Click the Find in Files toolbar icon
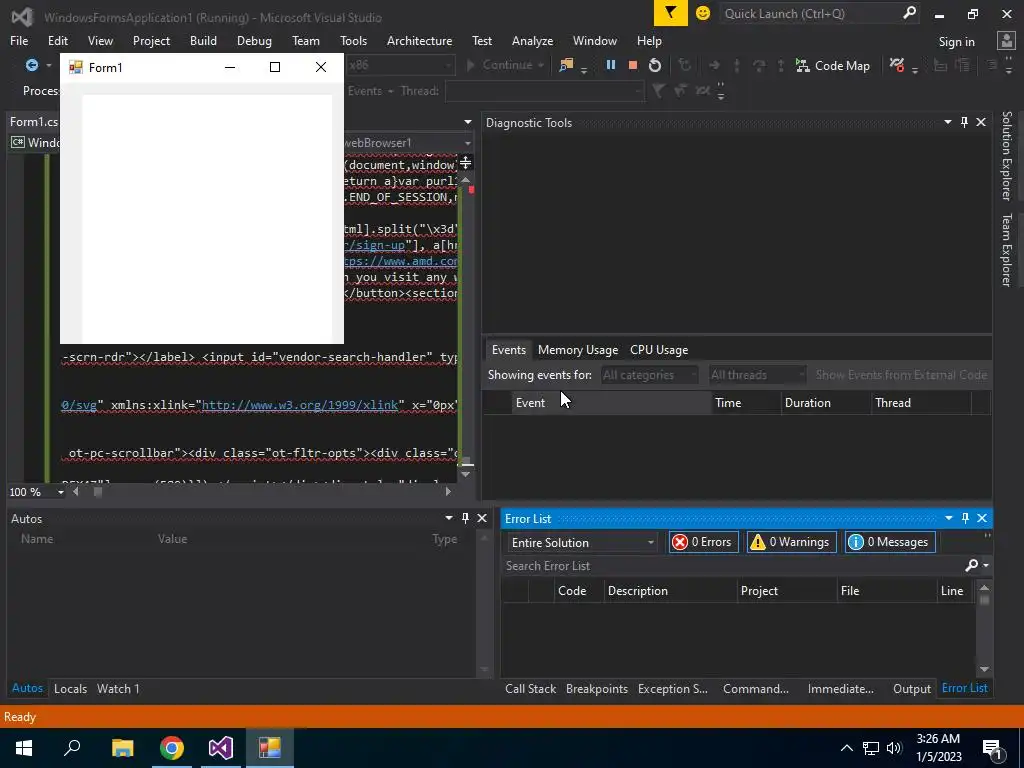Image resolution: width=1024 pixels, height=768 pixels. point(566,65)
